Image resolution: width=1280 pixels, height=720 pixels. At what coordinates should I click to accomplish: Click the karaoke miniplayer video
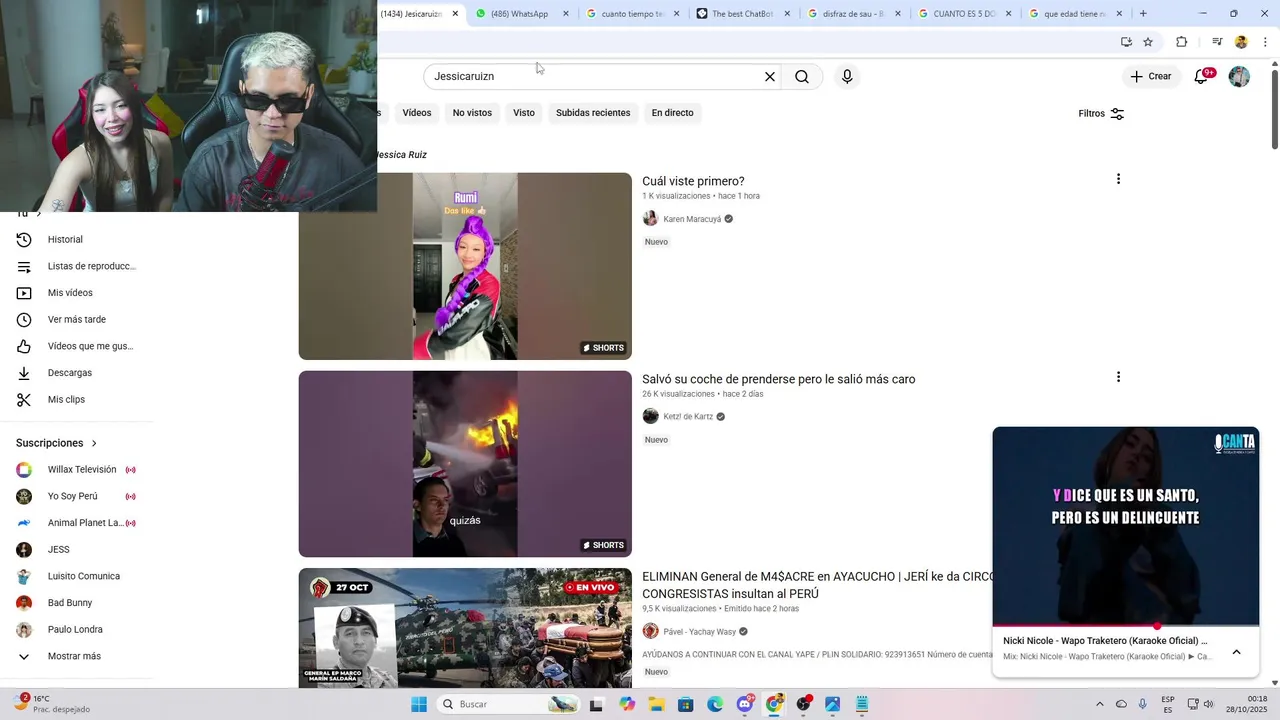(x=1126, y=526)
